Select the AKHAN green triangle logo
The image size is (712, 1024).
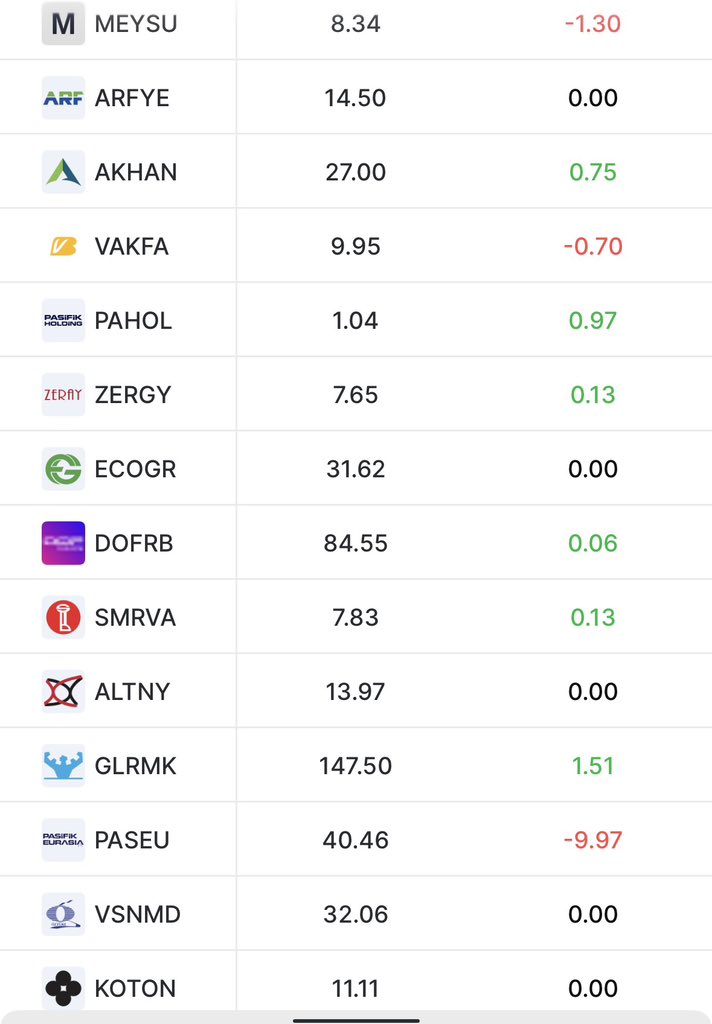pyautogui.click(x=63, y=172)
